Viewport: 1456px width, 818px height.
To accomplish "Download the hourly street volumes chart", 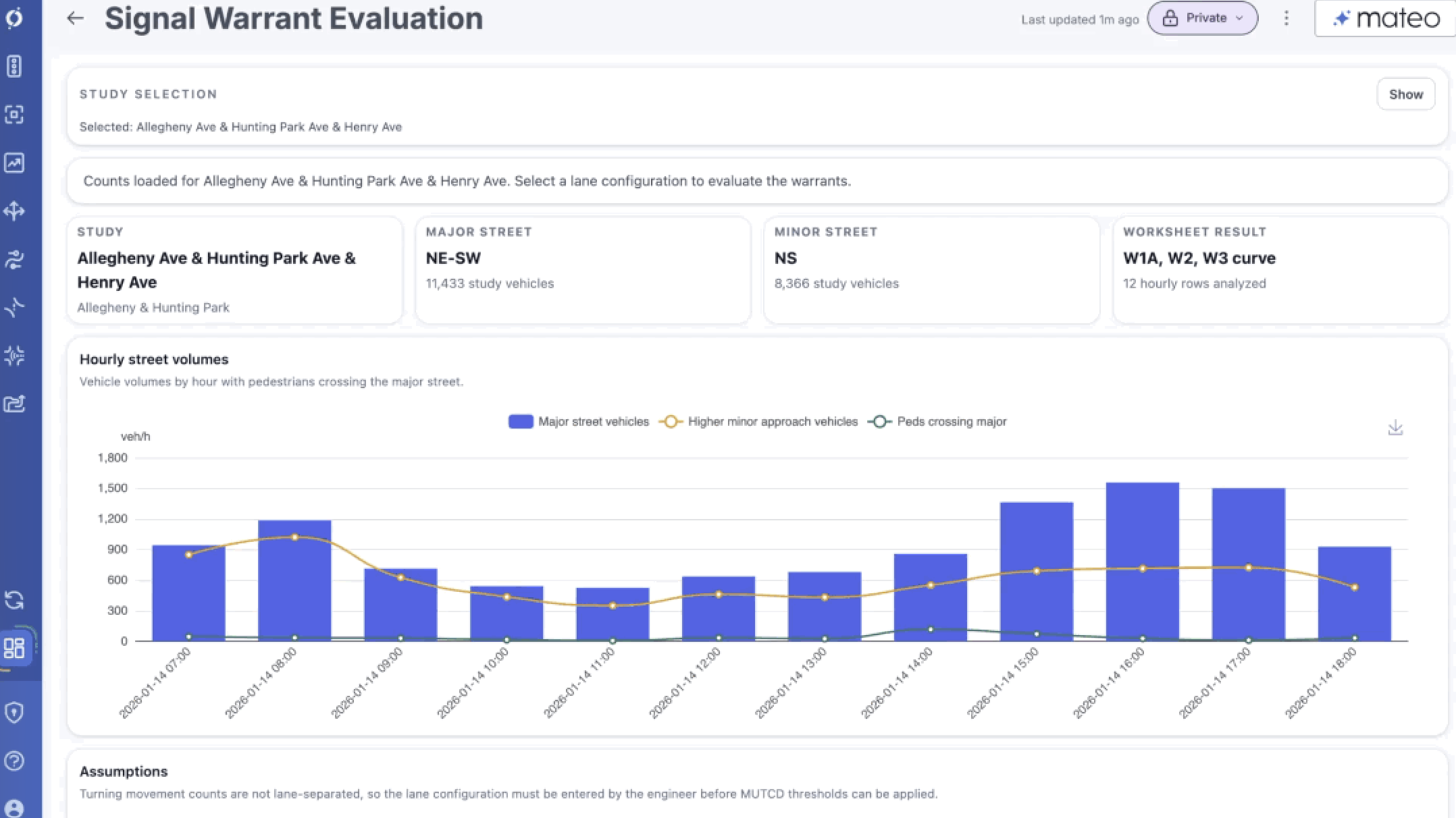I will [1395, 428].
